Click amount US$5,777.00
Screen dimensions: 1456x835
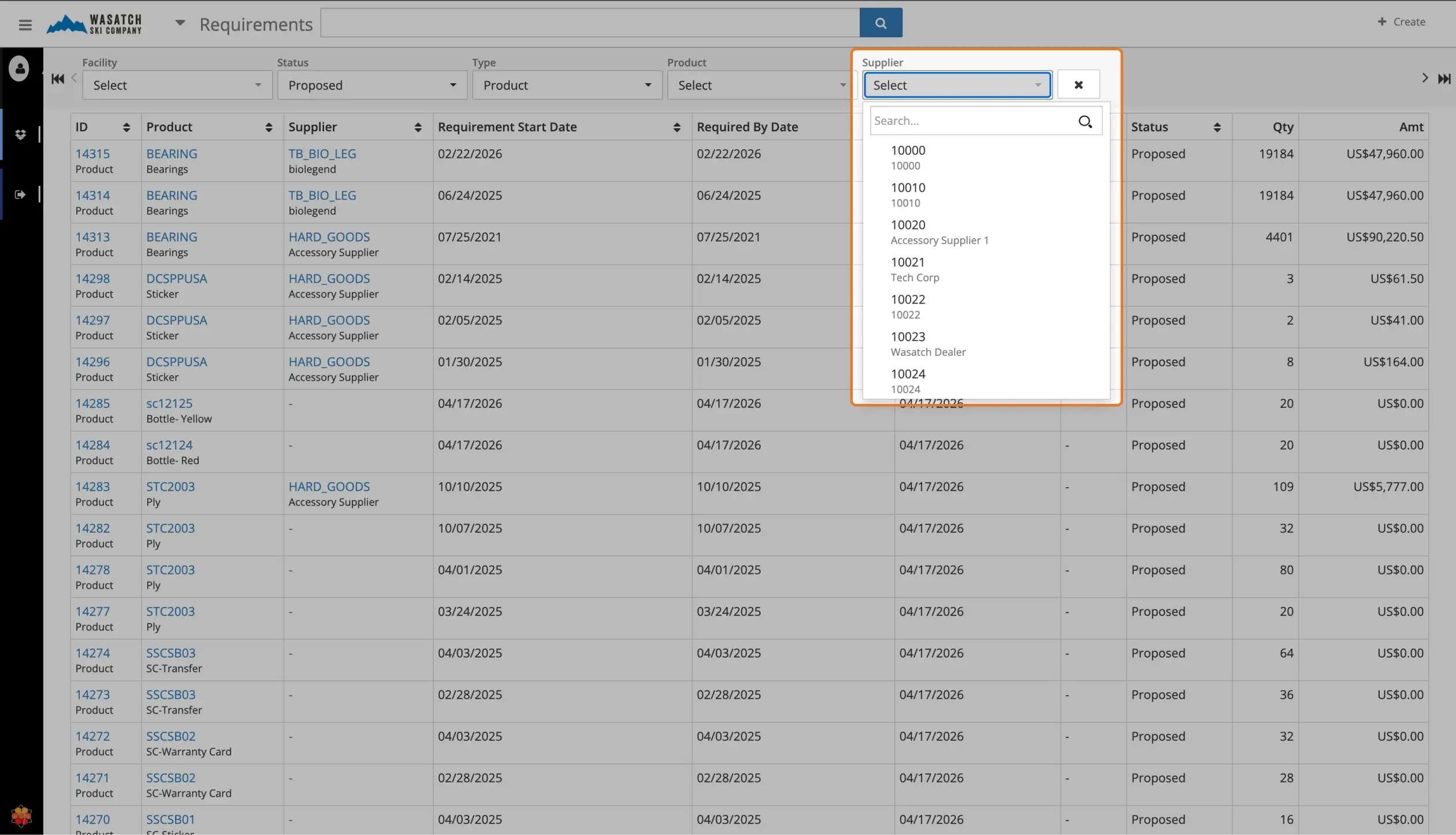[1388, 487]
